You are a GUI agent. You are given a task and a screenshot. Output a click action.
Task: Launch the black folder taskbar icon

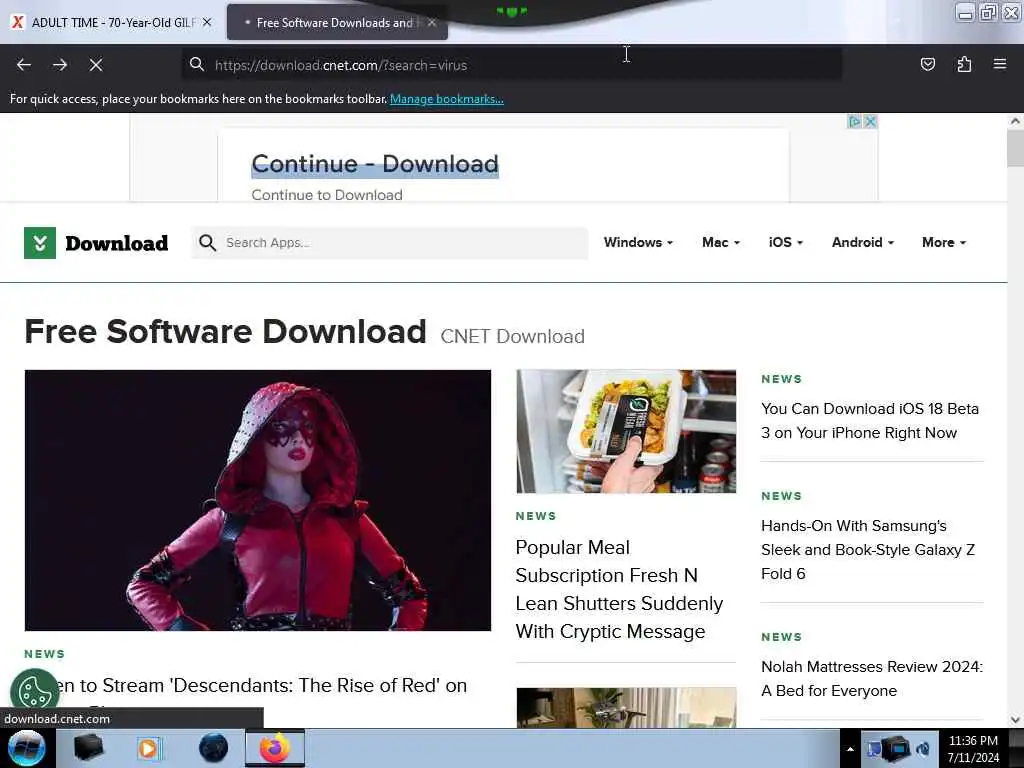[x=88, y=748]
